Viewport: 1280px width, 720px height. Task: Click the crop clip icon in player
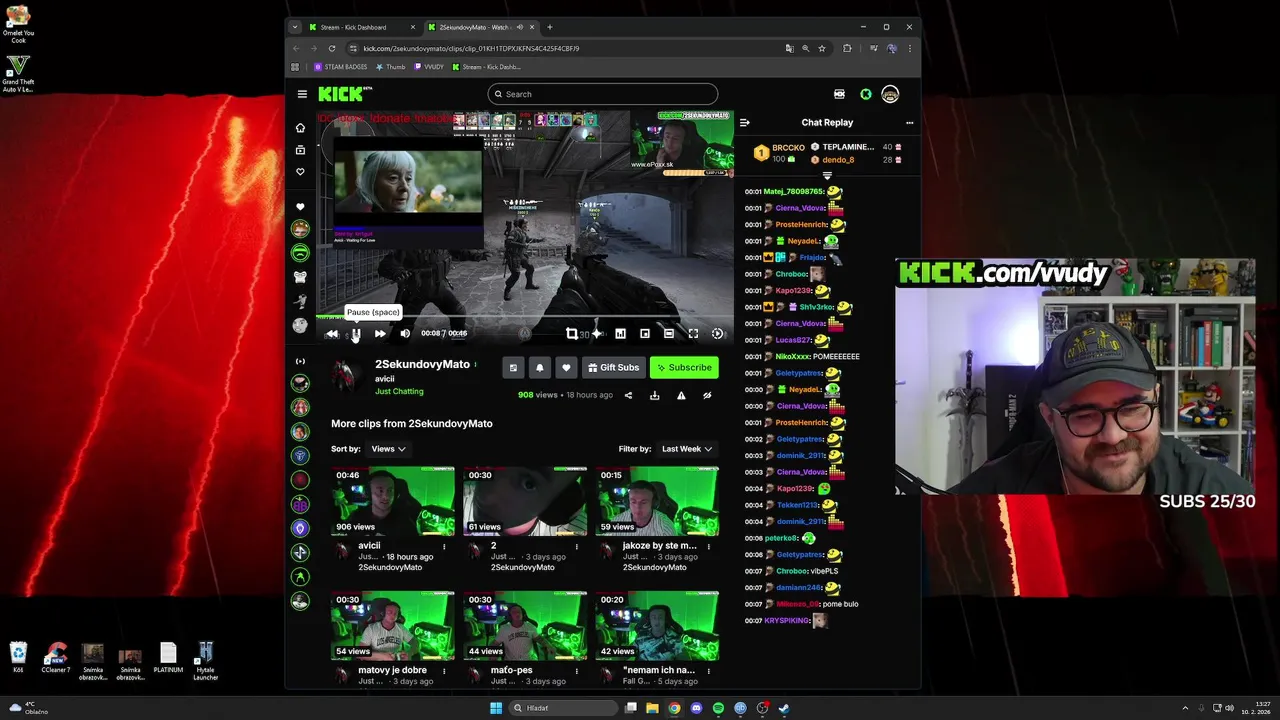[572, 334]
